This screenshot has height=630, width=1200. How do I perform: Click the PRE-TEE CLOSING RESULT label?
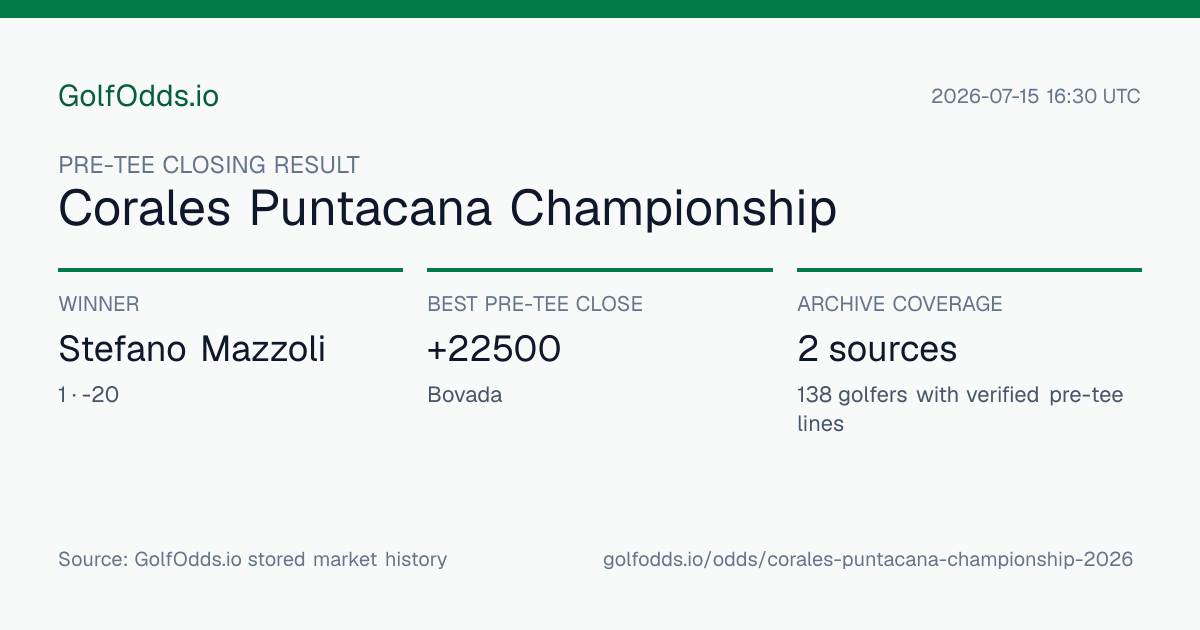(209, 165)
